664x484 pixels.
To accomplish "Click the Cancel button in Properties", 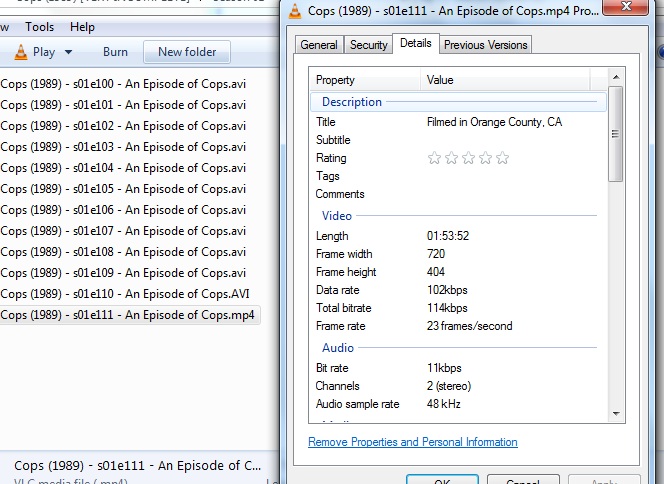I will coord(523,480).
